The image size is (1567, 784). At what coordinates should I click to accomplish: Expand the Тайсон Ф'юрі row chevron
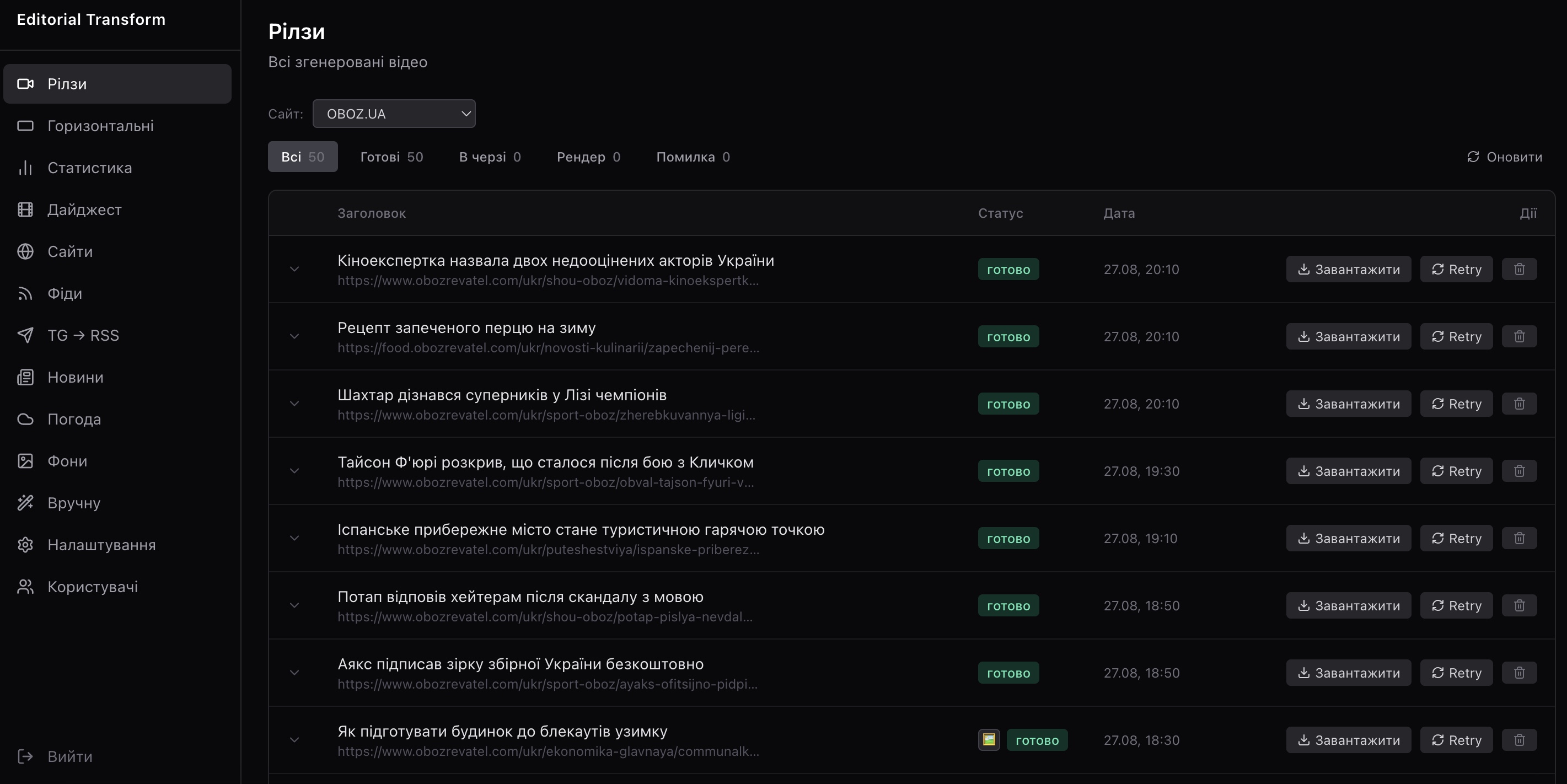click(x=294, y=471)
